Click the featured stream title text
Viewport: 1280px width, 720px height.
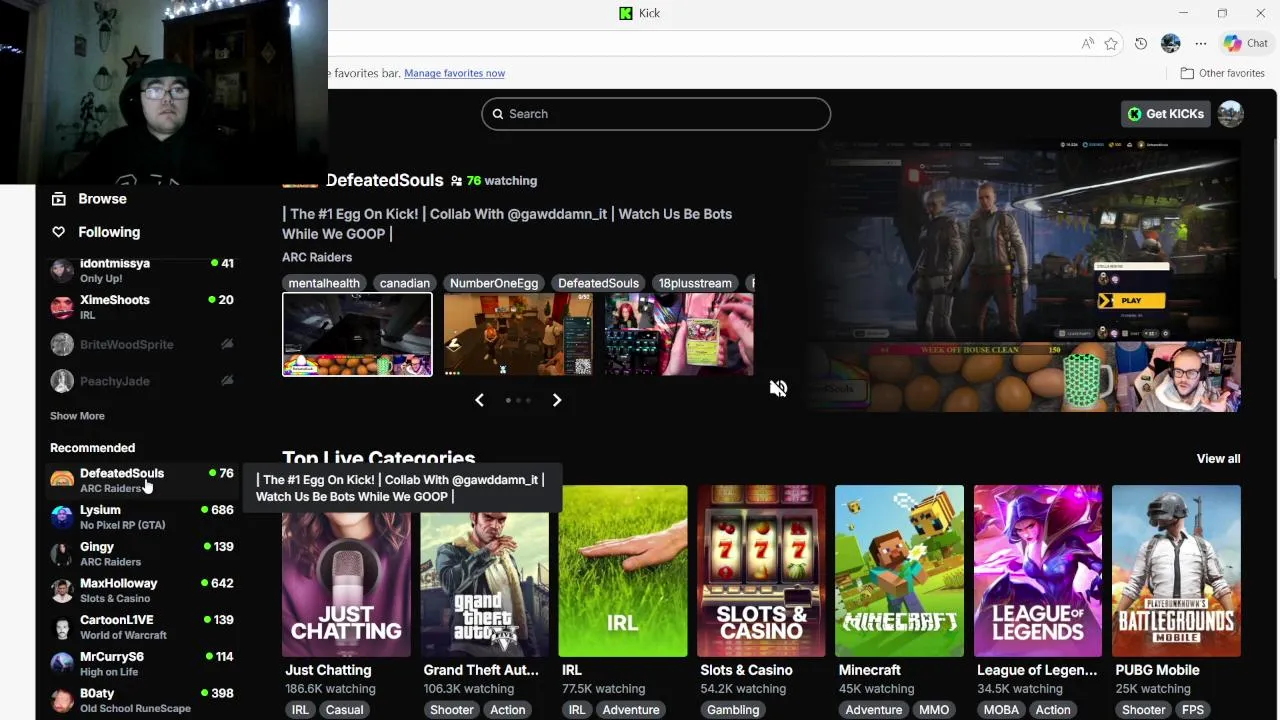[x=507, y=224]
